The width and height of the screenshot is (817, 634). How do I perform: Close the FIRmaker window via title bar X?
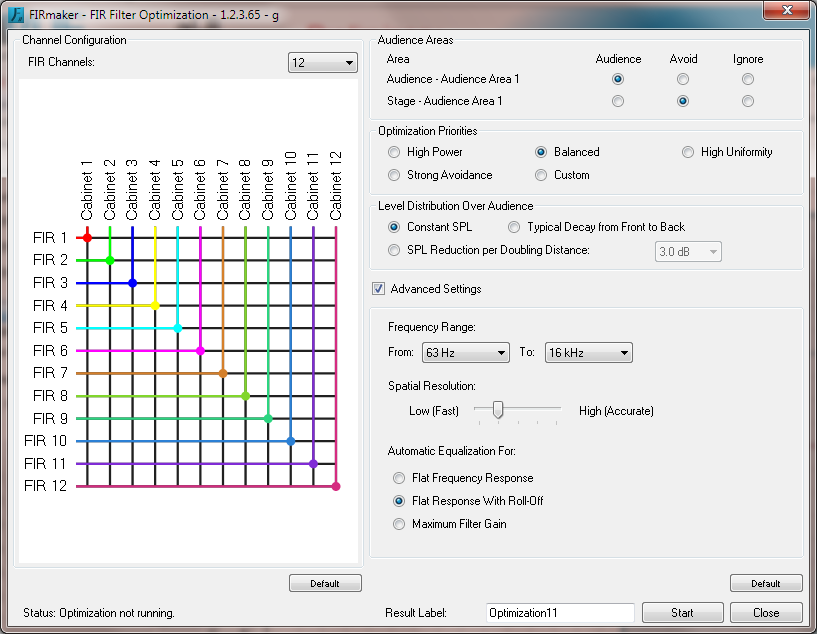787,10
